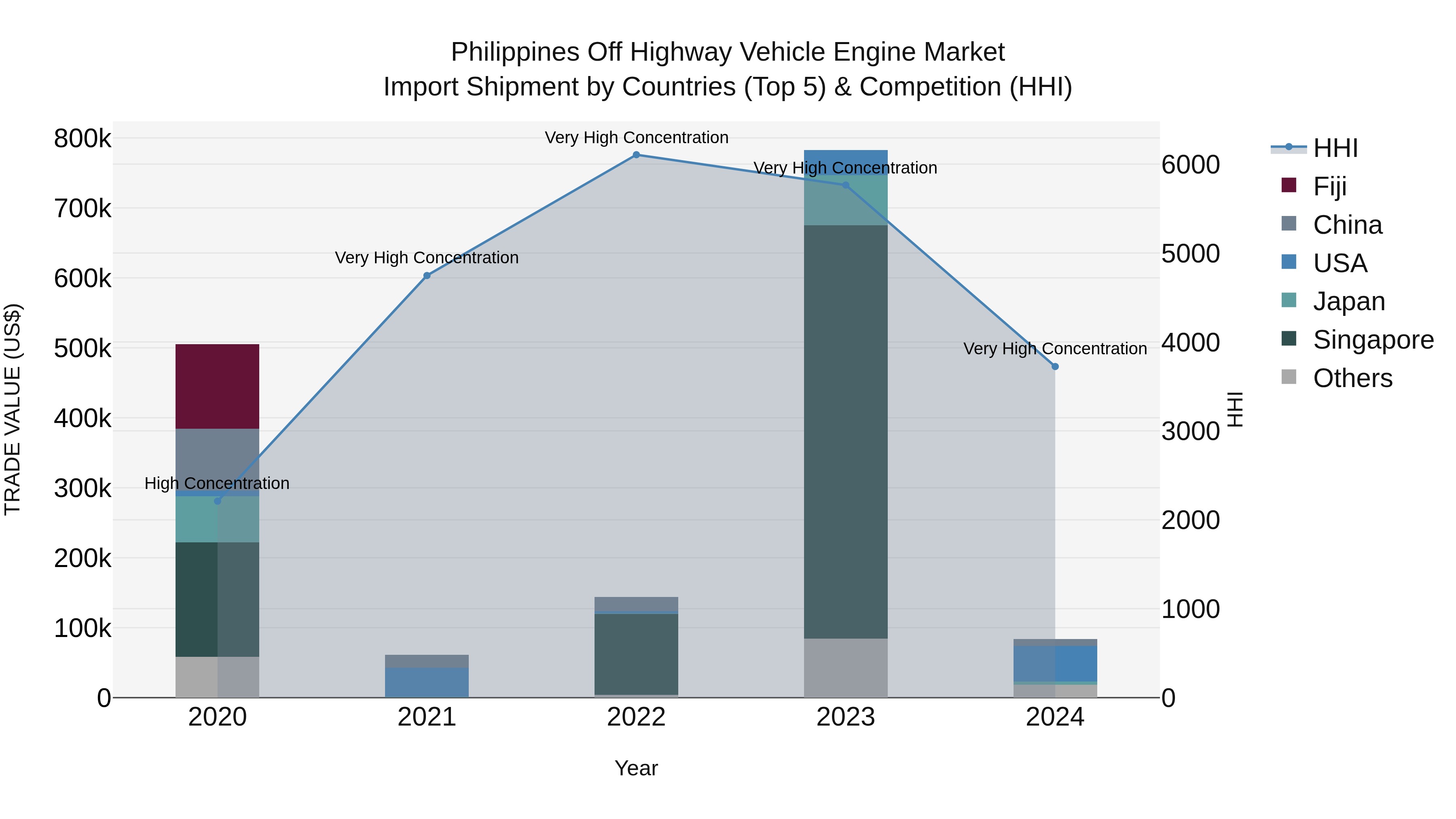Click the 3000 right axis tick label

(x=1191, y=431)
